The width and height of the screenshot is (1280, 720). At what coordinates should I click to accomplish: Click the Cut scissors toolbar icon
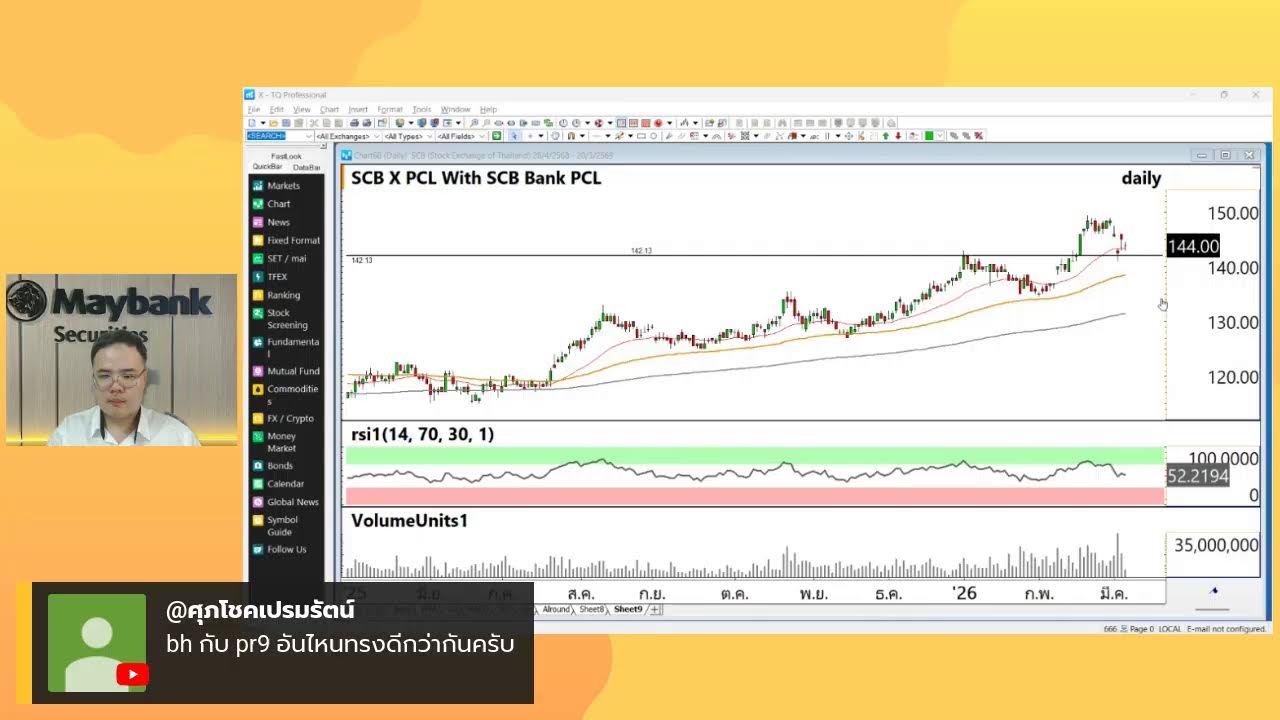coord(314,122)
